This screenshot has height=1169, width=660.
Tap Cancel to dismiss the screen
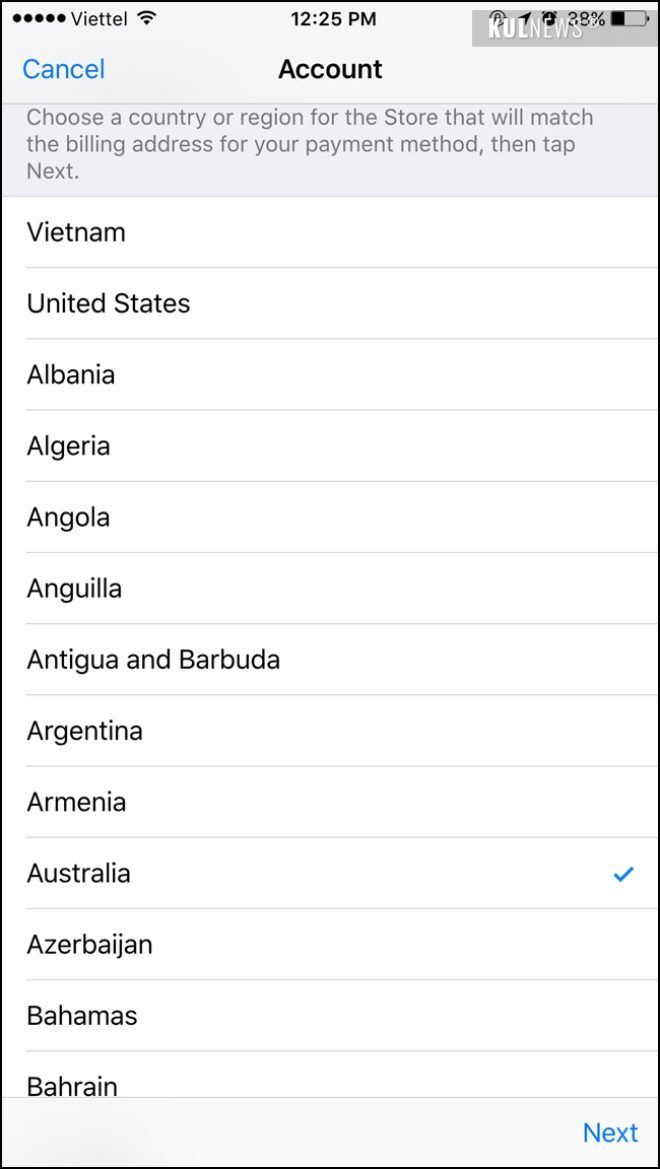tap(63, 69)
